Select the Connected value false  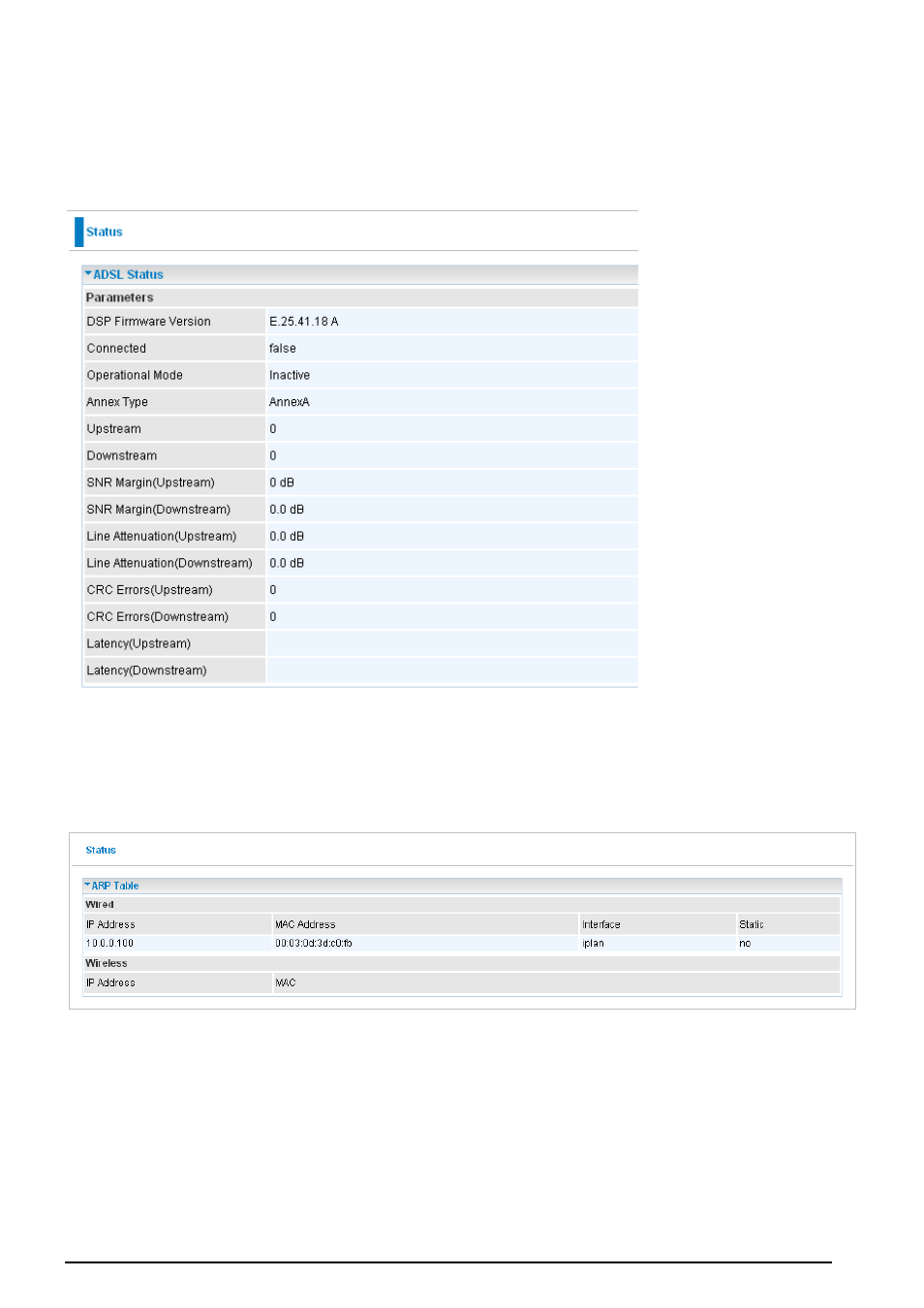click(283, 349)
